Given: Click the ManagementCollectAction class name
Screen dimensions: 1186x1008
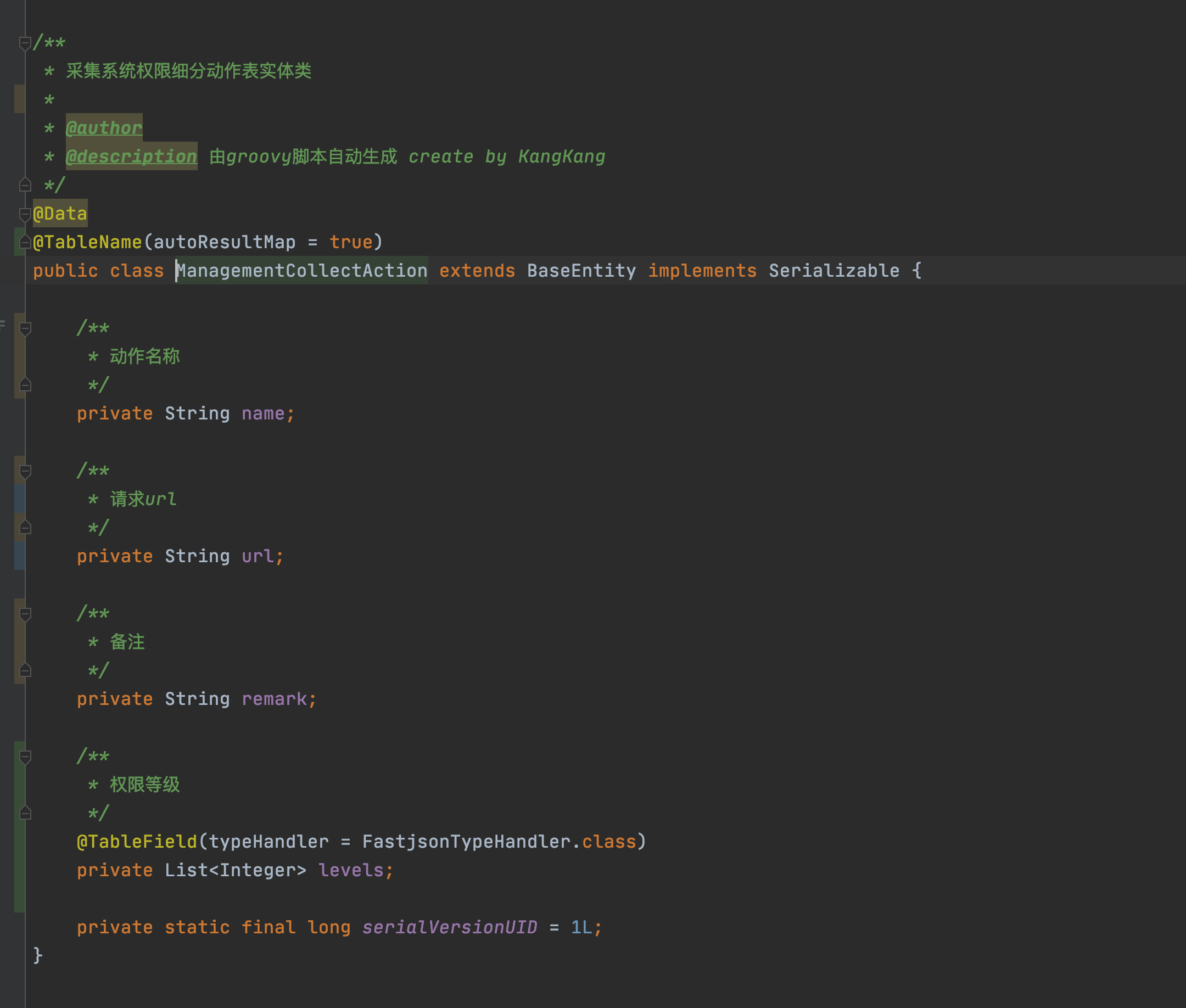Looking at the screenshot, I should point(301,270).
